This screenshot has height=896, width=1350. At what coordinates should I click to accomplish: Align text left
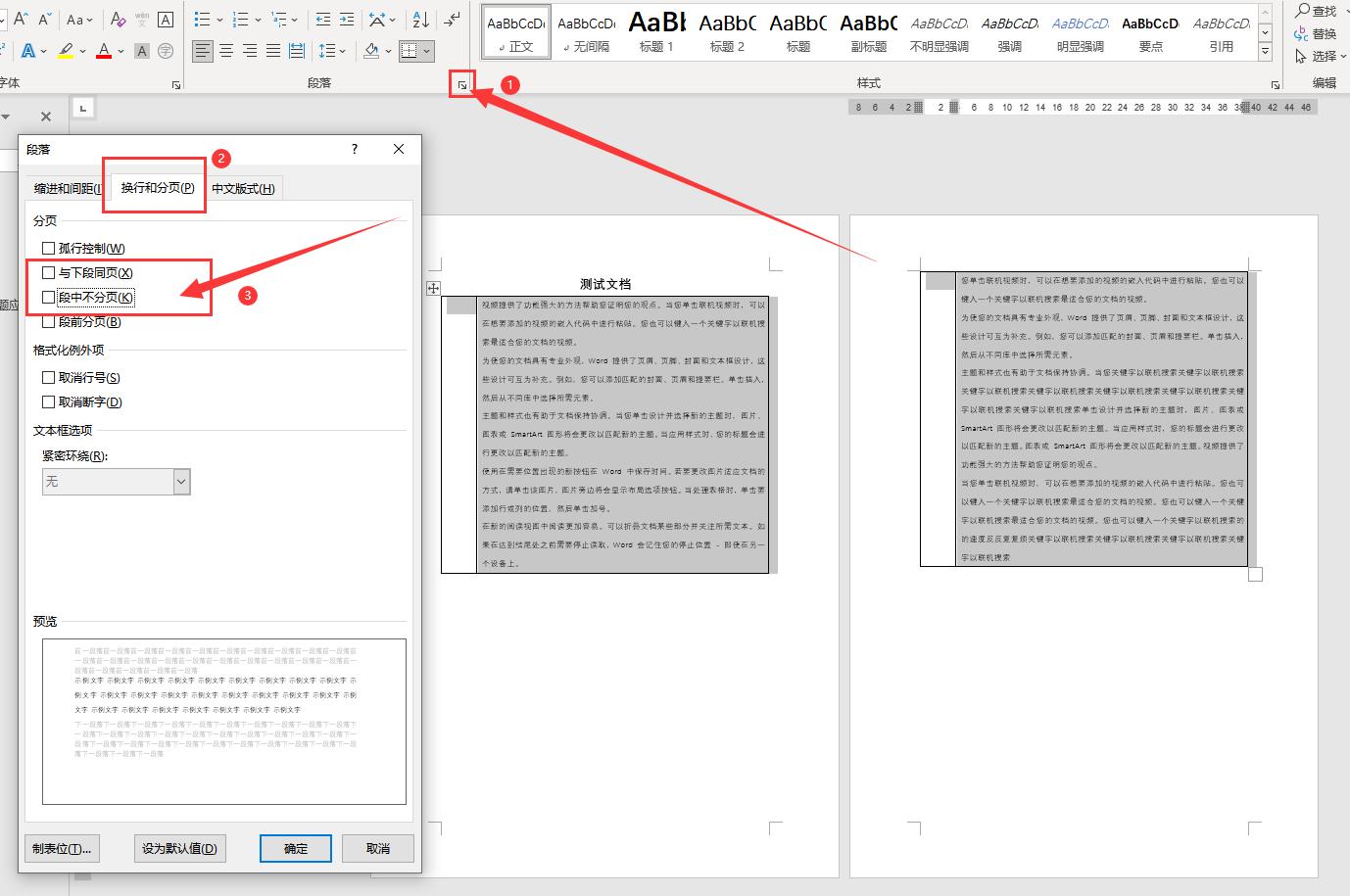[203, 51]
